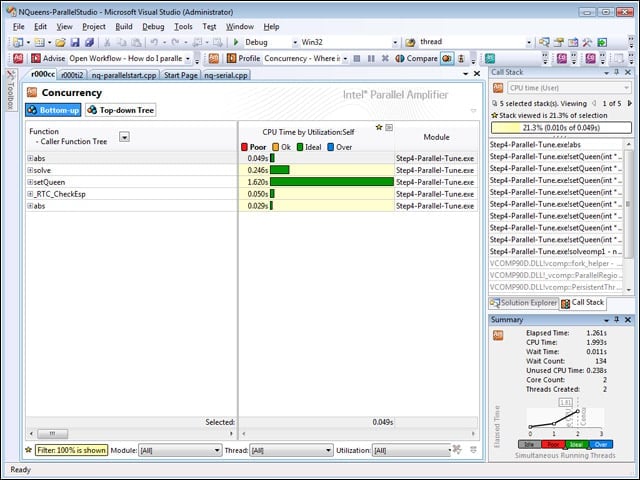The height and width of the screenshot is (480, 640).
Task: Click the Save floppy disk icon
Action: tap(75, 42)
